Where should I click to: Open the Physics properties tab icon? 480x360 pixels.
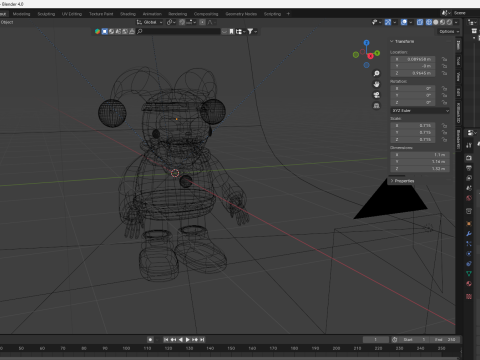tap(469, 254)
